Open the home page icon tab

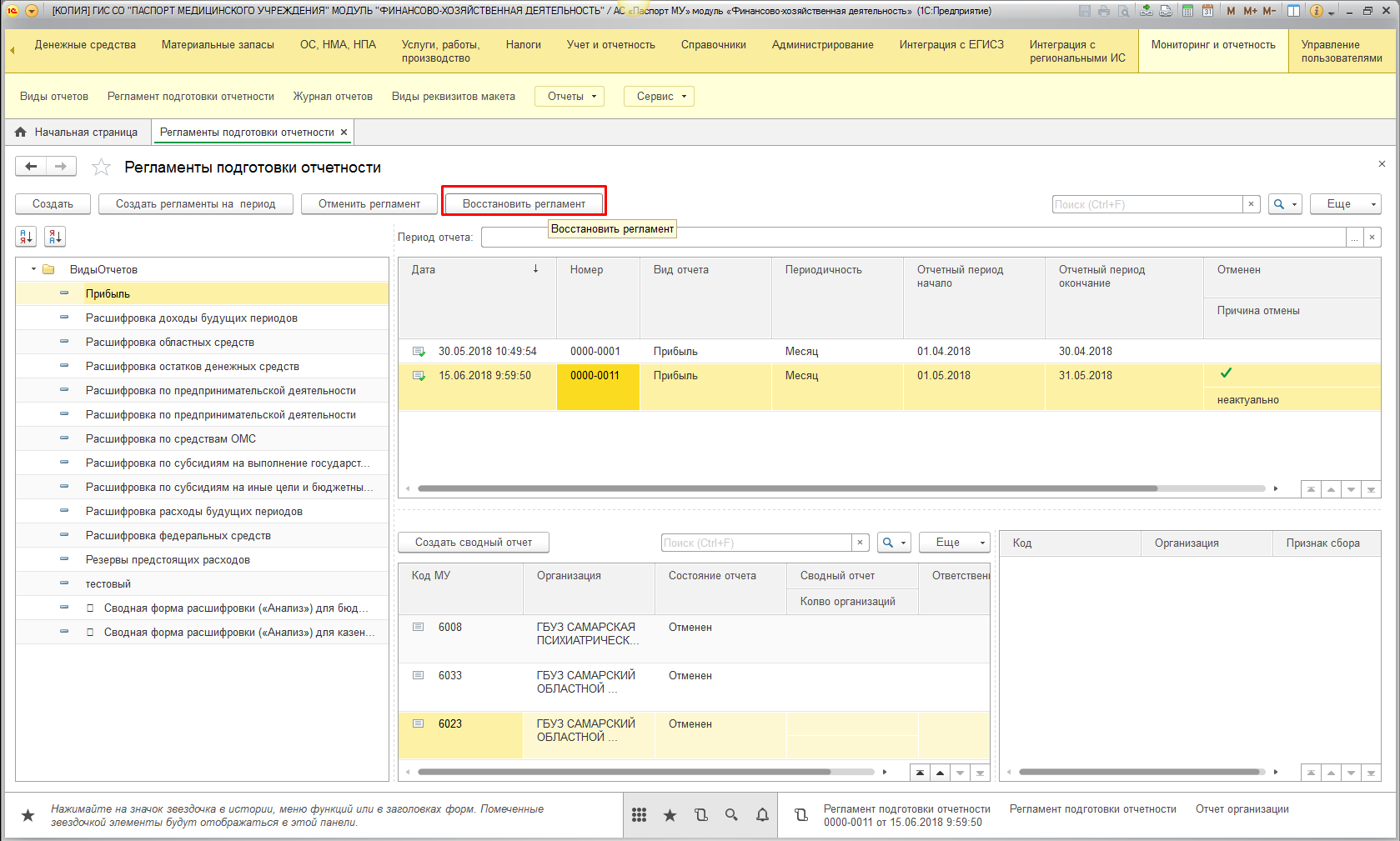pos(21,132)
